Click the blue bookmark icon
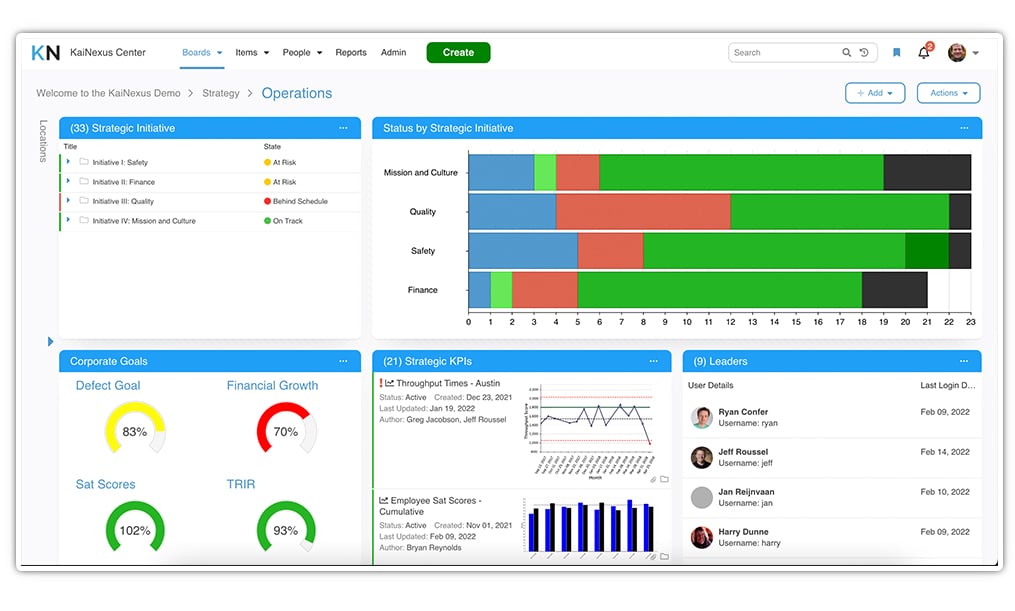This screenshot has height=611, width=1015. 897,53
